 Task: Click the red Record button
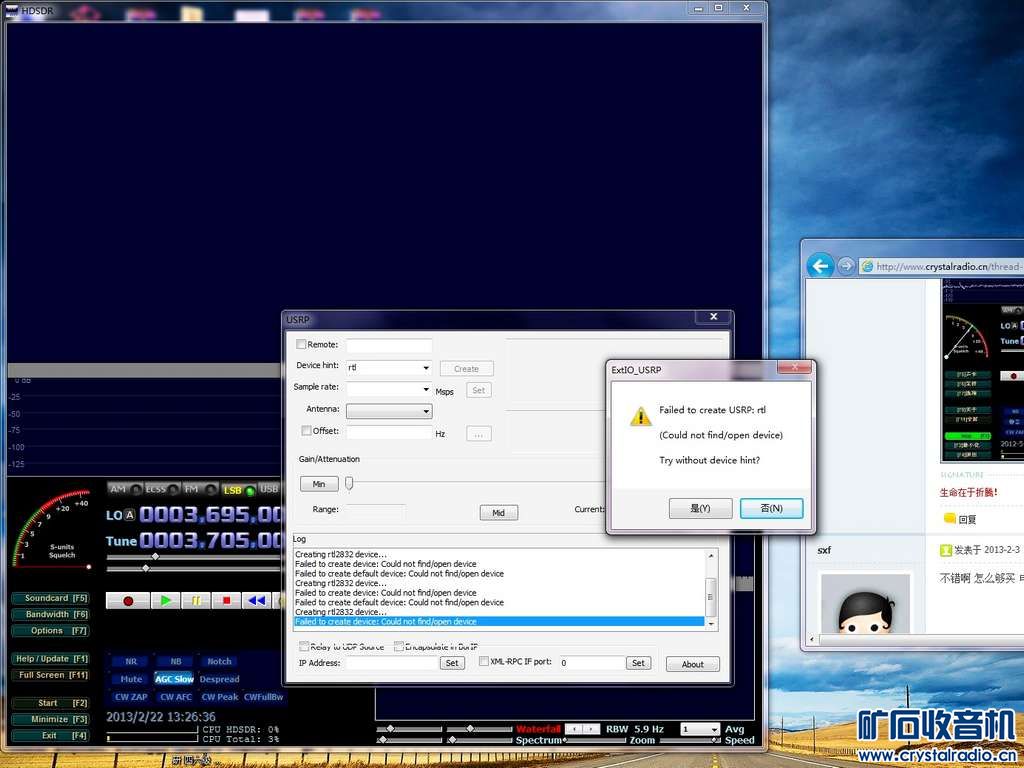128,601
